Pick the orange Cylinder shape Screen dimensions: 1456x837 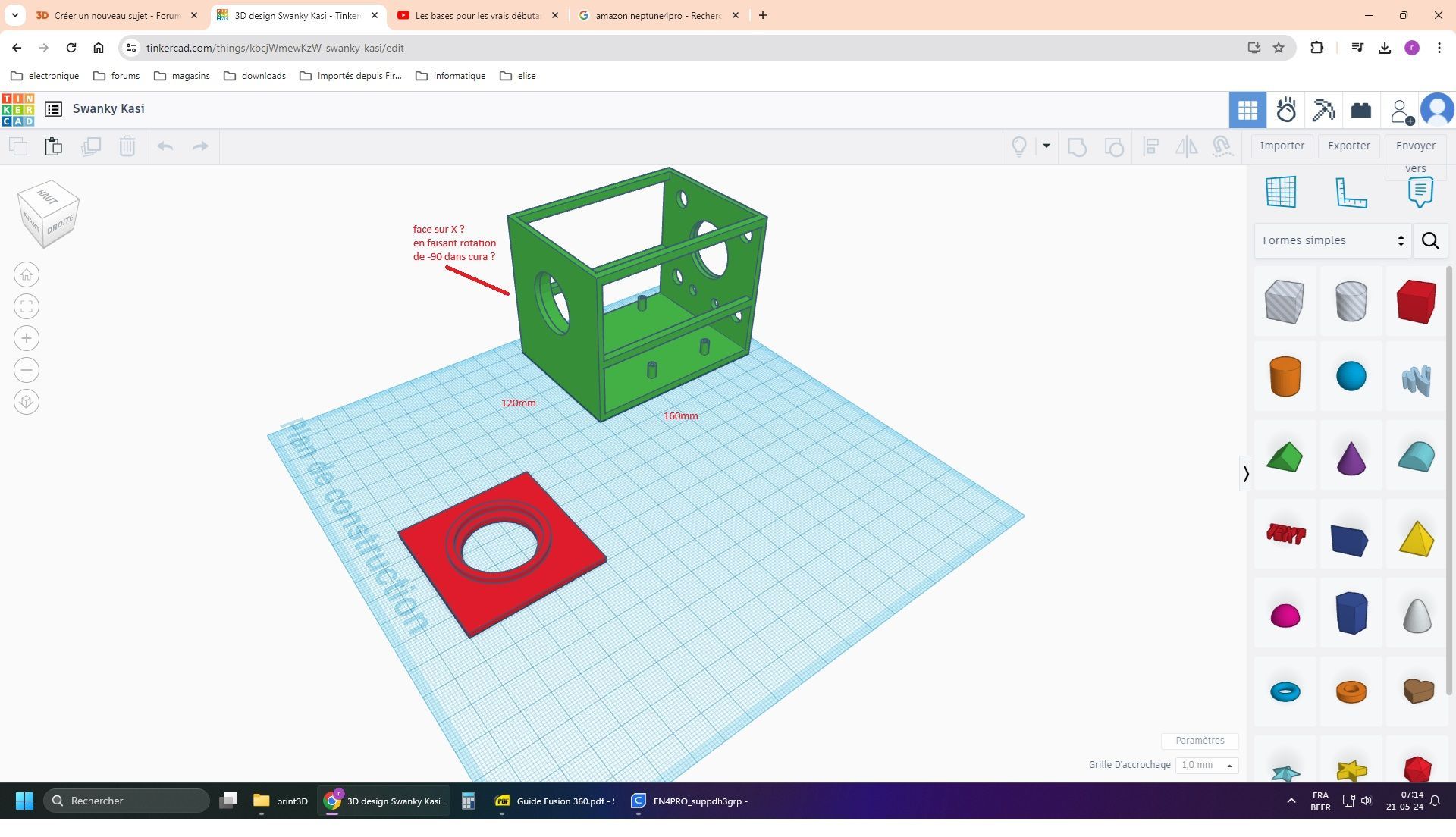click(x=1285, y=376)
